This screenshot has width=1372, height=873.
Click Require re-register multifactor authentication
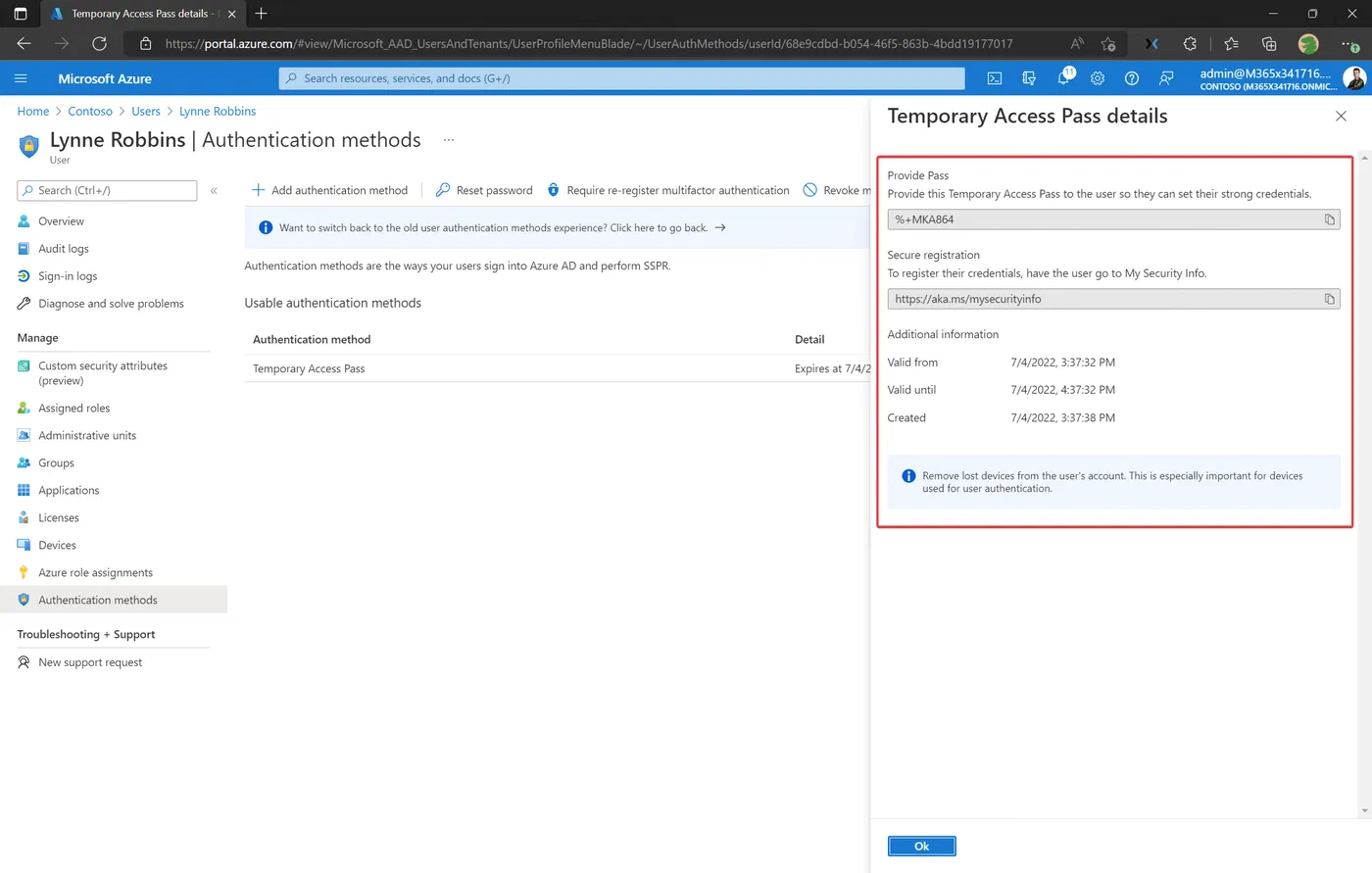(x=668, y=190)
